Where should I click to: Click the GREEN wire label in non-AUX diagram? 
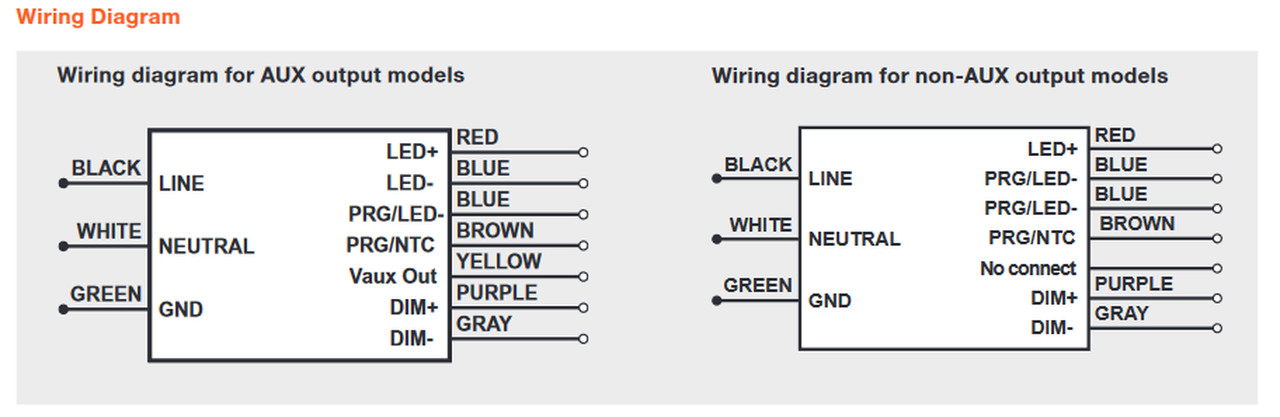tap(757, 285)
